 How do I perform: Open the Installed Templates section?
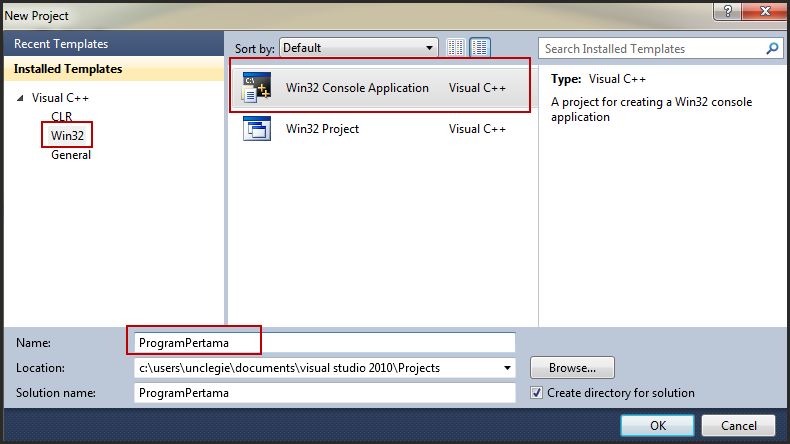click(113, 69)
